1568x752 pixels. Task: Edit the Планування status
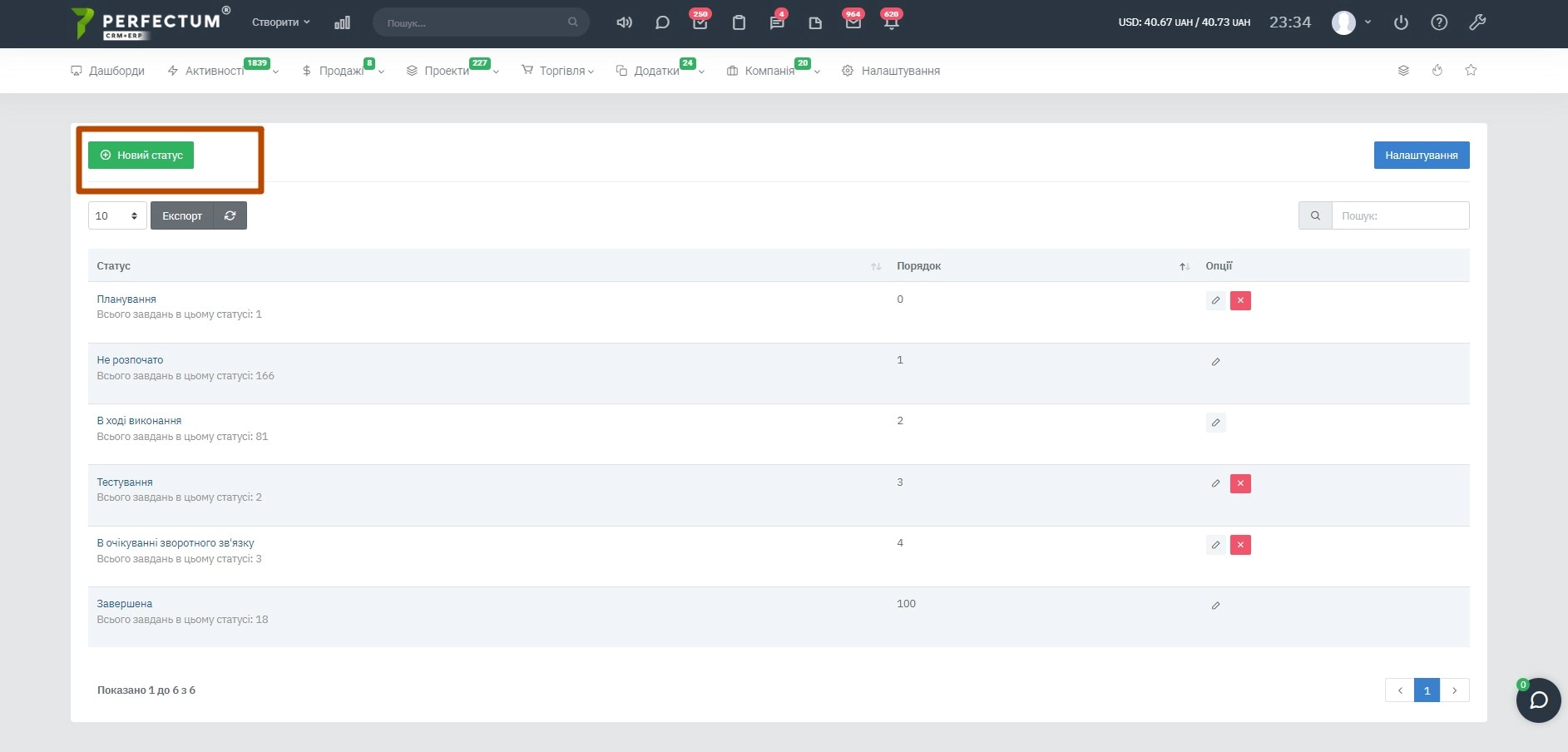point(1215,300)
